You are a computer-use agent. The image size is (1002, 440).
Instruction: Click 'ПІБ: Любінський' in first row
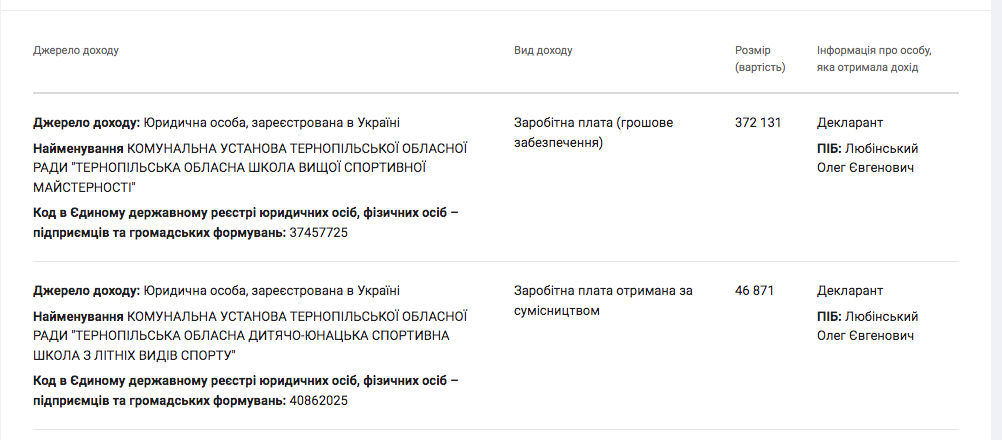[x=867, y=149]
